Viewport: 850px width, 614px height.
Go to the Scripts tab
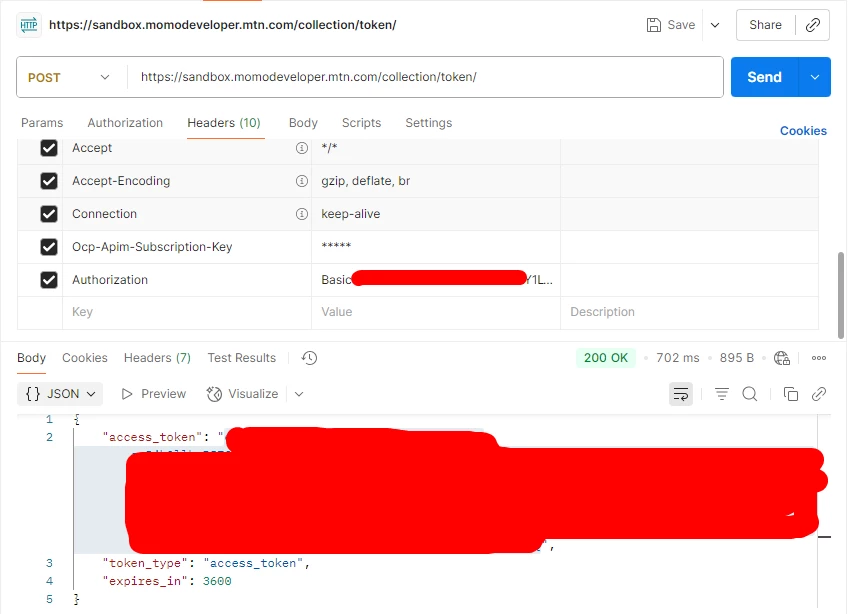point(362,123)
